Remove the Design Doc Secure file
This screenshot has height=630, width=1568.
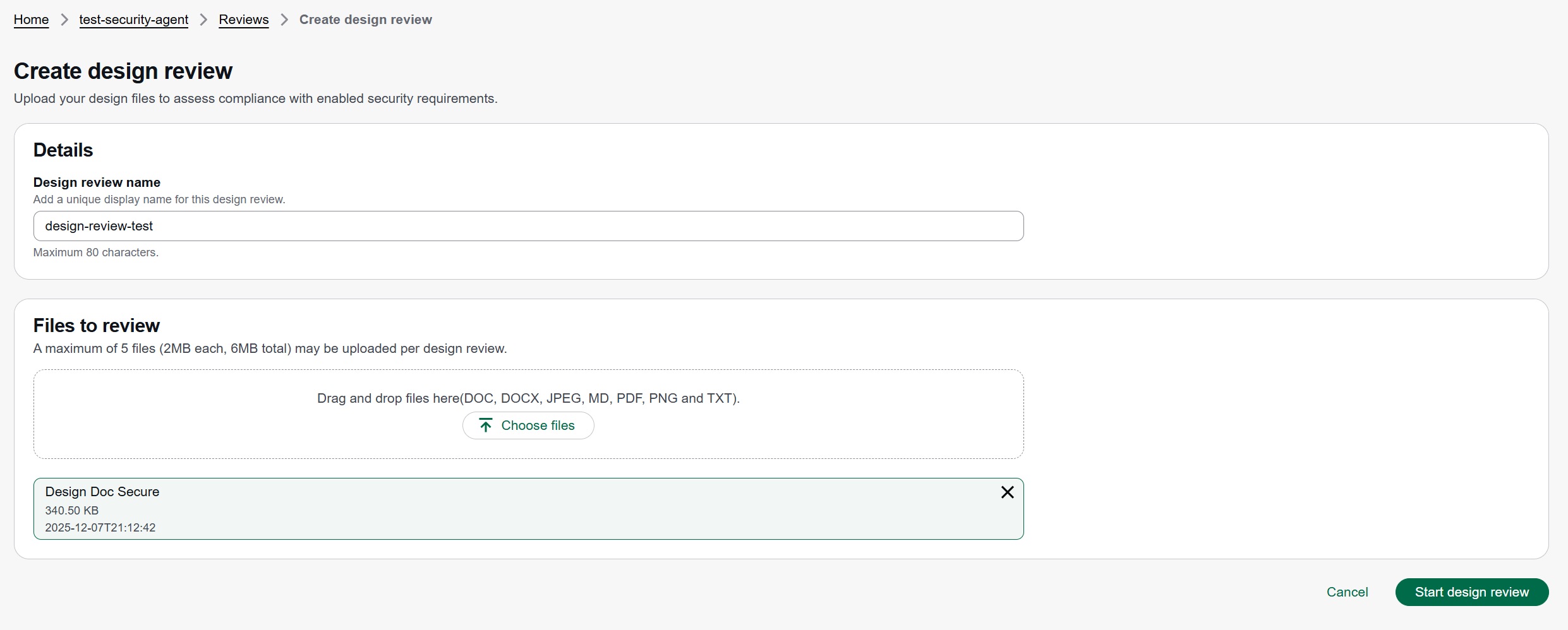tap(1007, 492)
